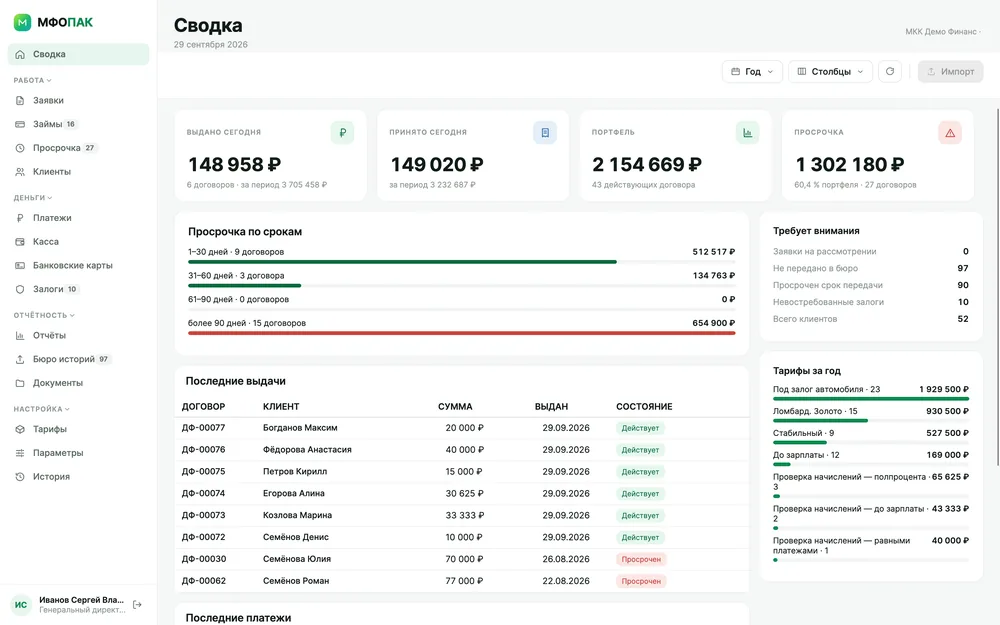Click the 1–30 дней overdue progress bar
Screen dimensions: 1000x625
461,261
